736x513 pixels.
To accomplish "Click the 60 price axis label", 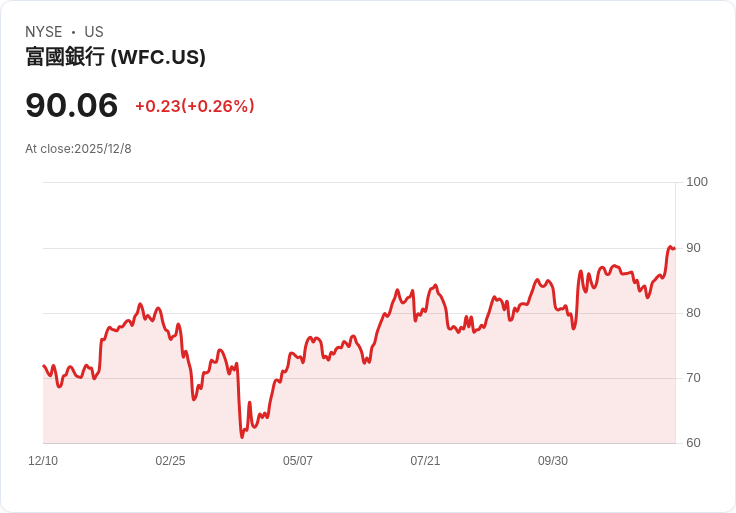I will (693, 443).
